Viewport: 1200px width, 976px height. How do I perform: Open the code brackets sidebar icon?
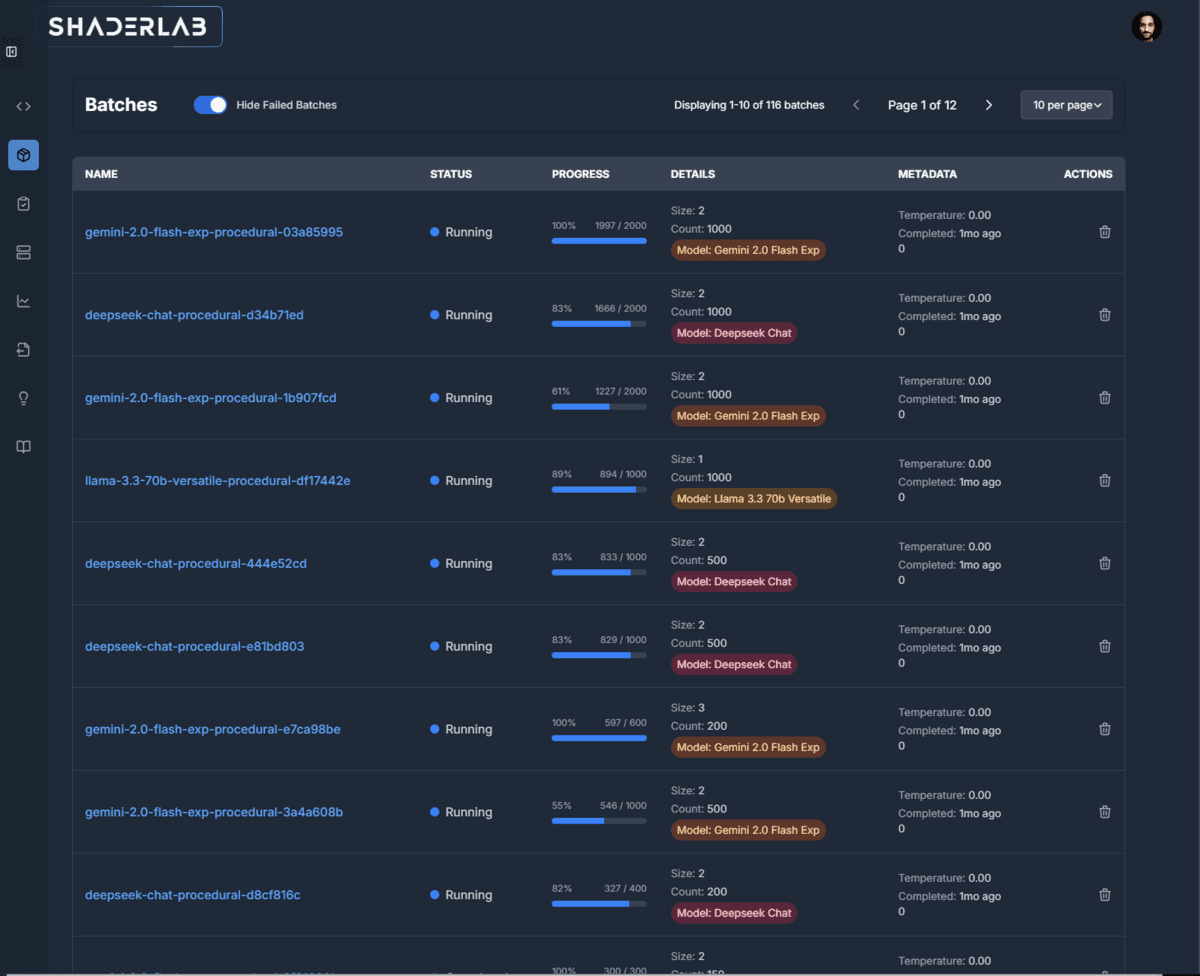click(x=24, y=106)
